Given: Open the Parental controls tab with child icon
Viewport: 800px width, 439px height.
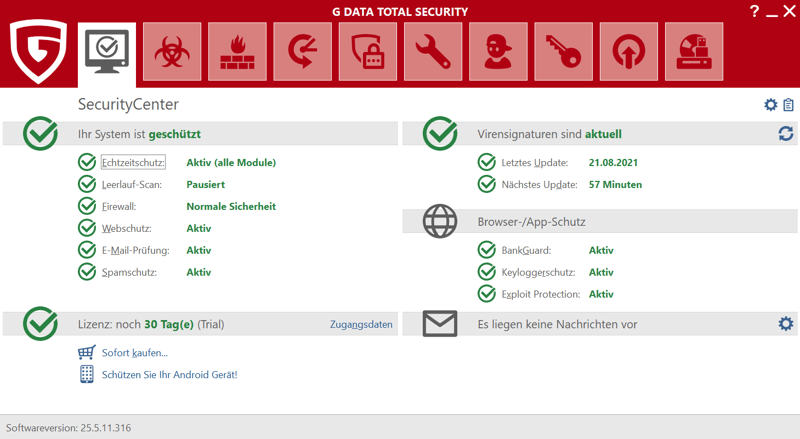Looking at the screenshot, I should point(497,51).
